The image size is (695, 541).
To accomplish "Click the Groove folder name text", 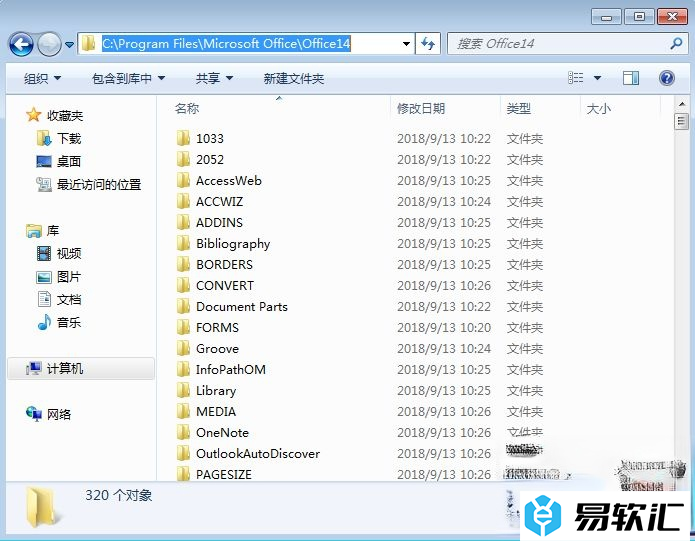I will pyautogui.click(x=217, y=349).
